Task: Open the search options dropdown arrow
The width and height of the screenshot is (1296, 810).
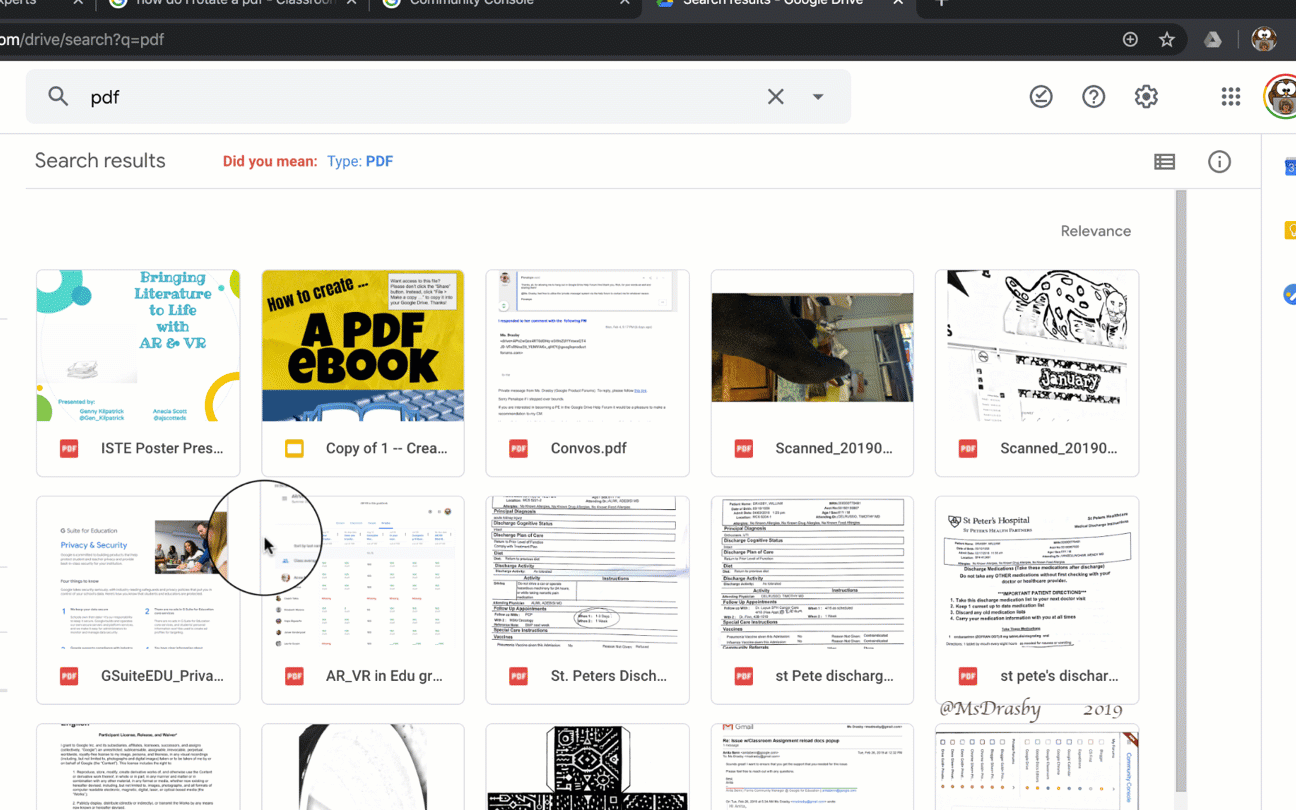Action: pos(818,97)
